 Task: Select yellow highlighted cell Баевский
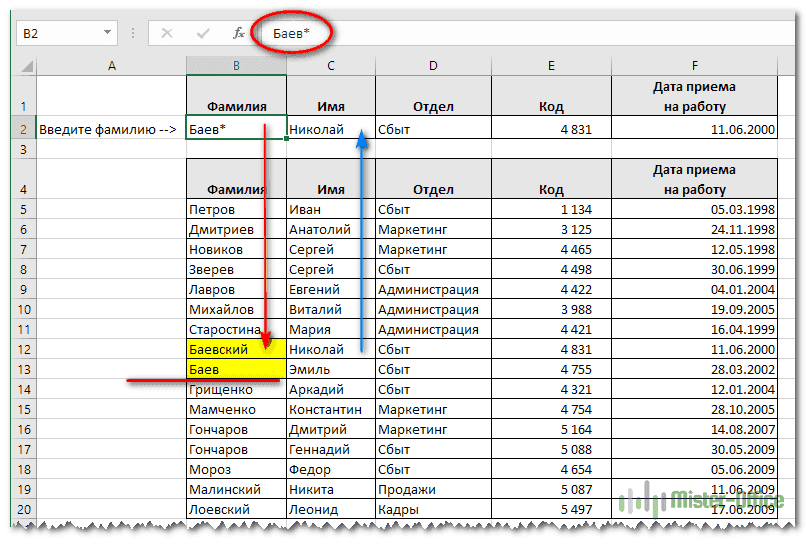tap(236, 349)
